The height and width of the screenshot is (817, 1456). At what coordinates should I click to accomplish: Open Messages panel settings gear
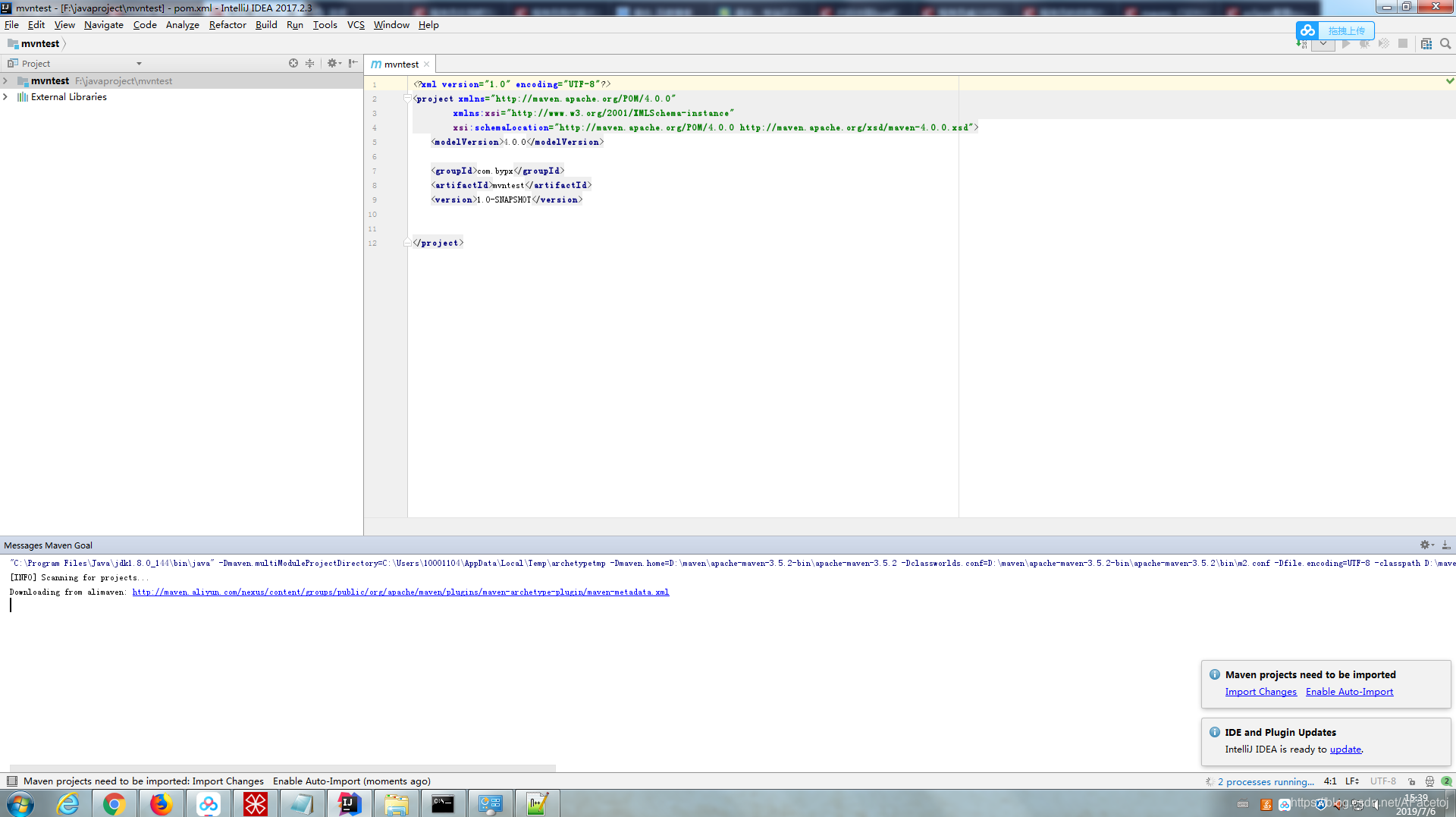(1426, 545)
